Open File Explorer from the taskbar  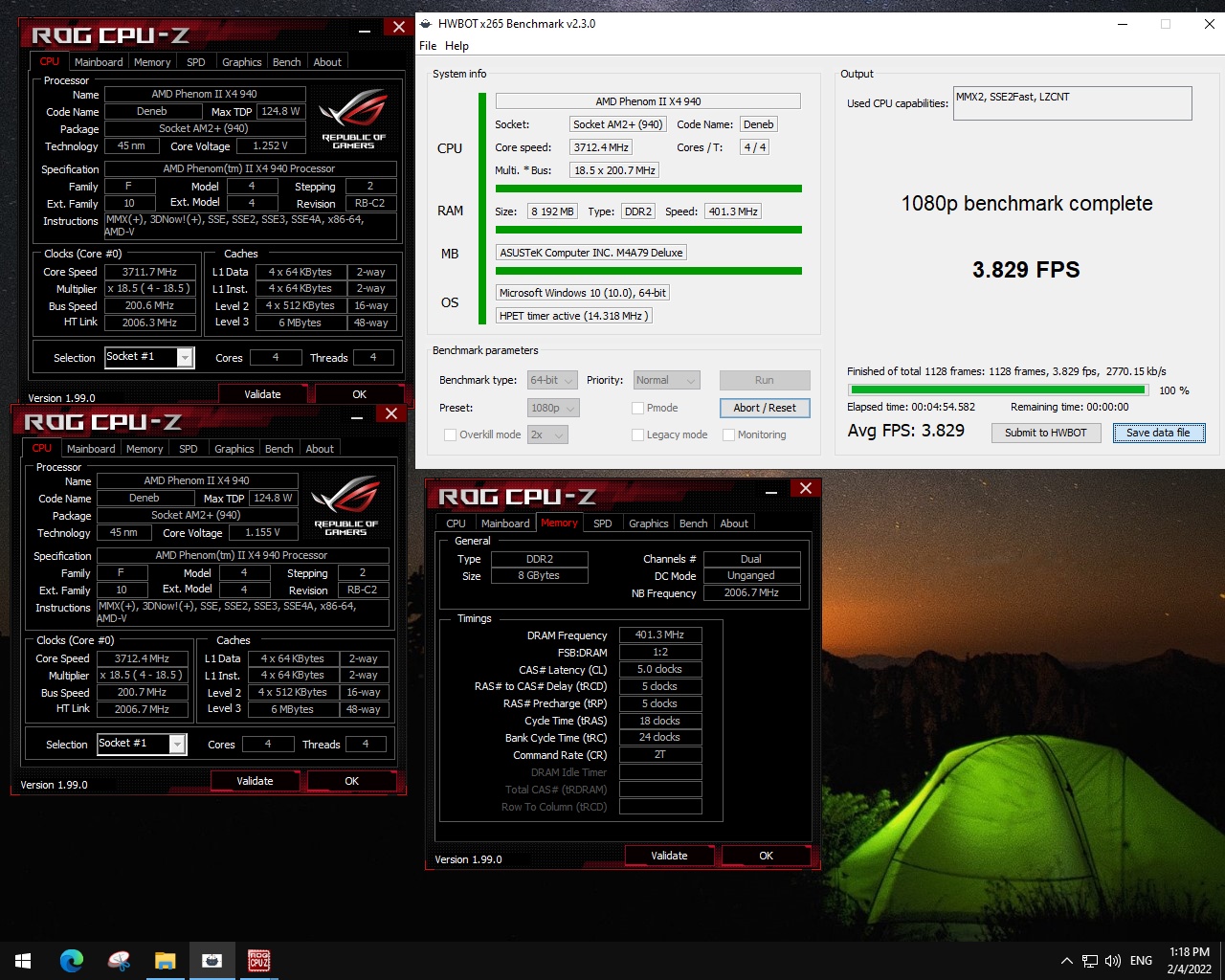[165, 961]
